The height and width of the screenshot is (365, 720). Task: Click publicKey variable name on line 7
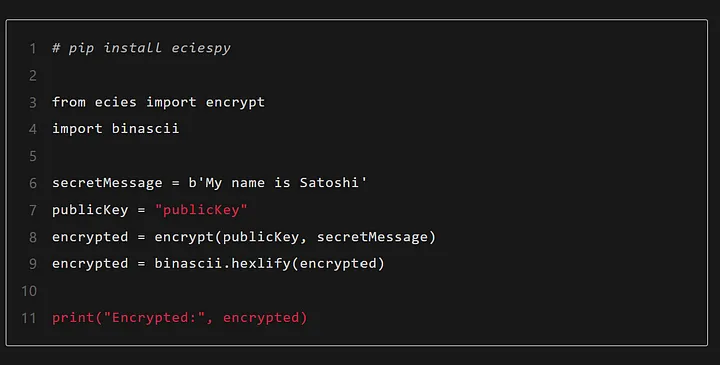coord(90,210)
